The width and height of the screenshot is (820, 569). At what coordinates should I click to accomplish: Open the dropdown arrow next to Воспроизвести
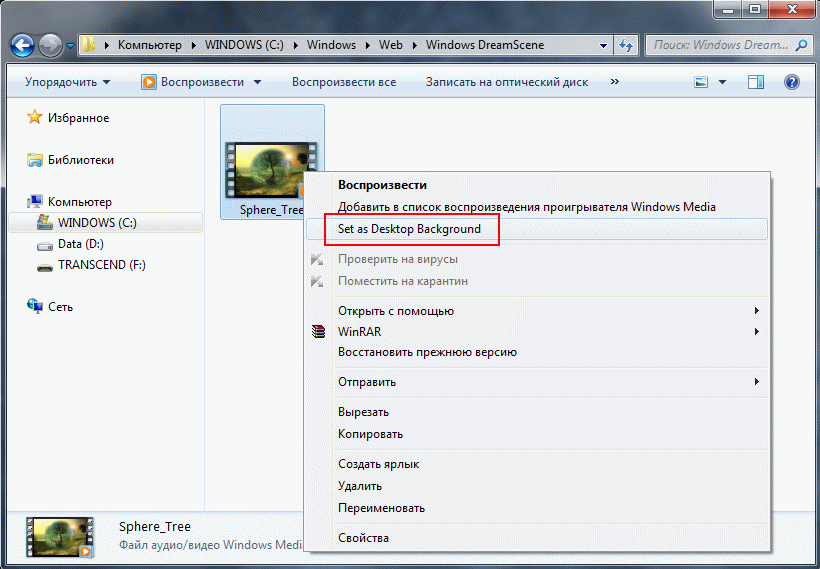tap(257, 82)
